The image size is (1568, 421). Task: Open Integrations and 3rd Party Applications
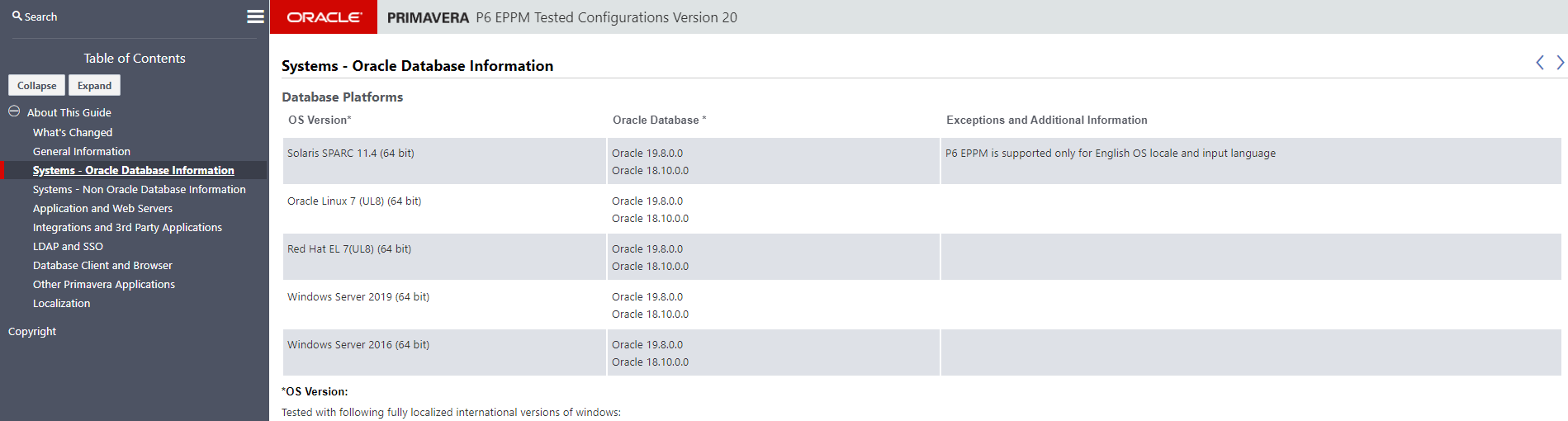coord(127,227)
